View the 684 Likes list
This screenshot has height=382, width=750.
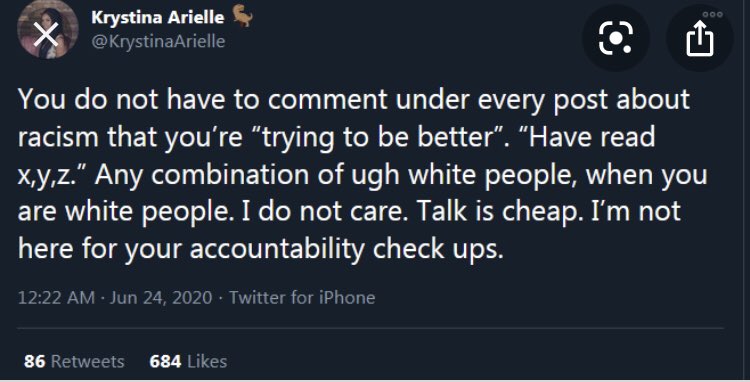coord(188,361)
